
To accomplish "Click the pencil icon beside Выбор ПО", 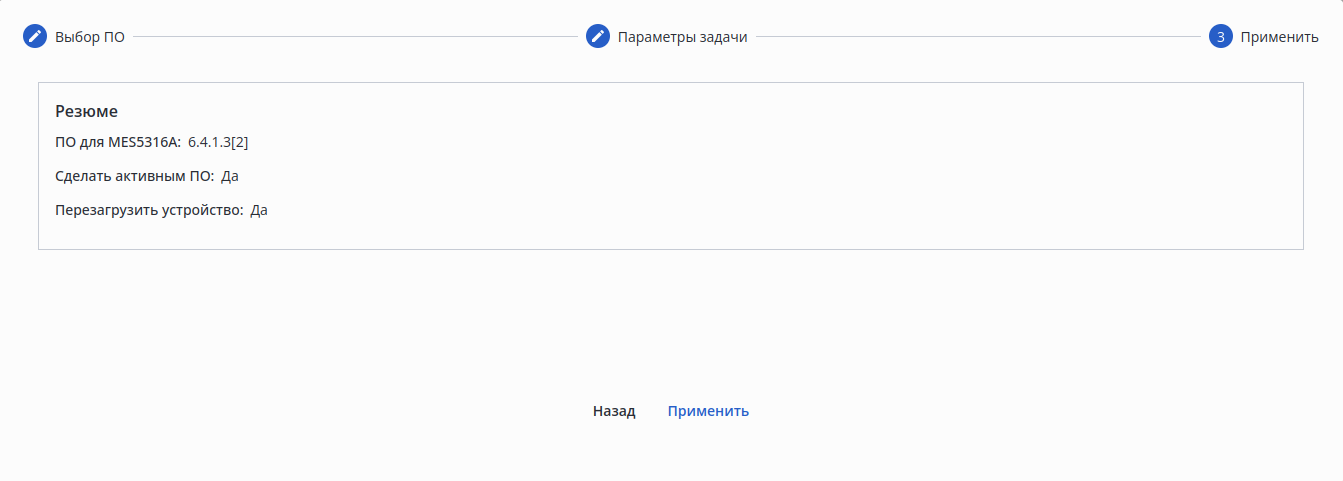I will point(35,37).
